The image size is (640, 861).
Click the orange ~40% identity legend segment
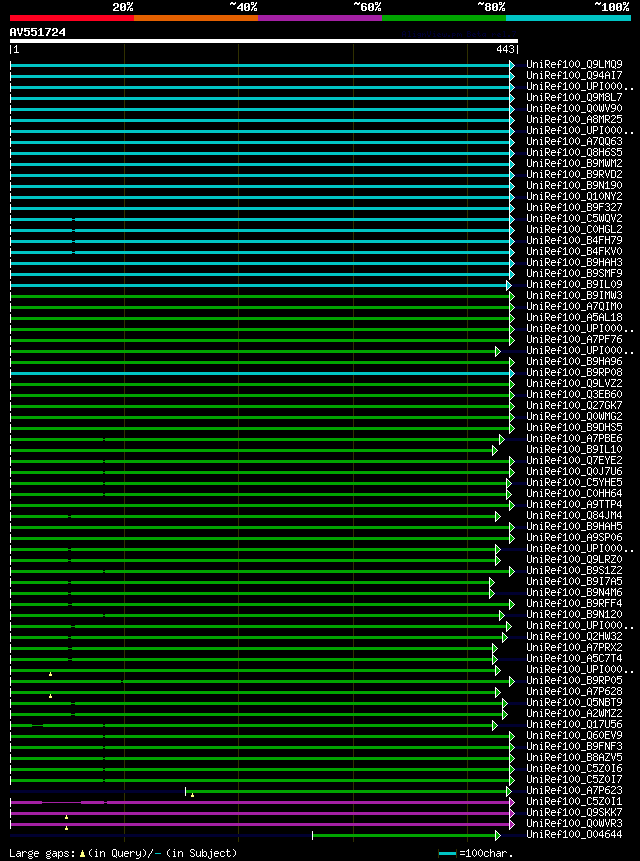coord(196,18)
